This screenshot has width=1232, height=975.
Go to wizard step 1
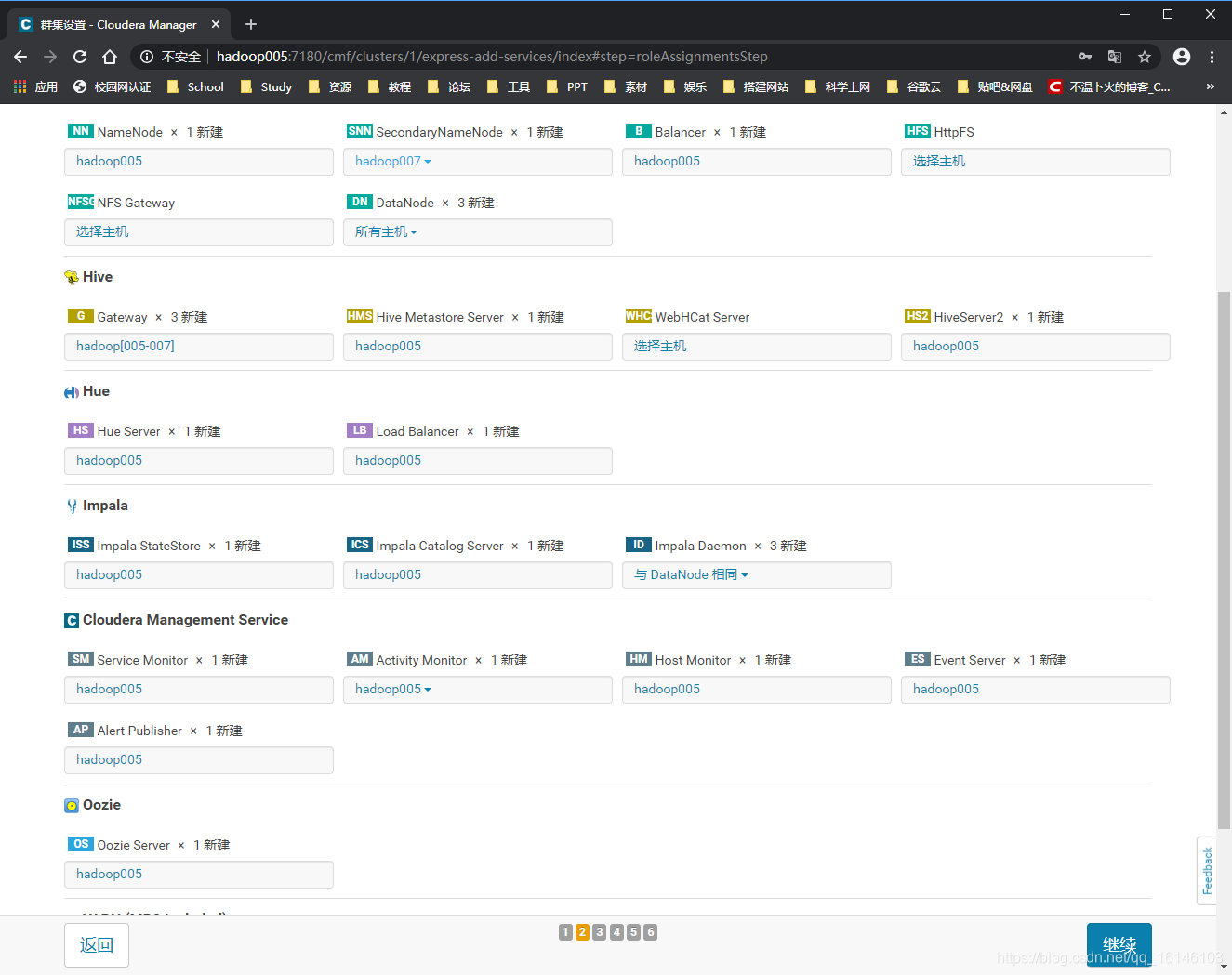pos(565,932)
